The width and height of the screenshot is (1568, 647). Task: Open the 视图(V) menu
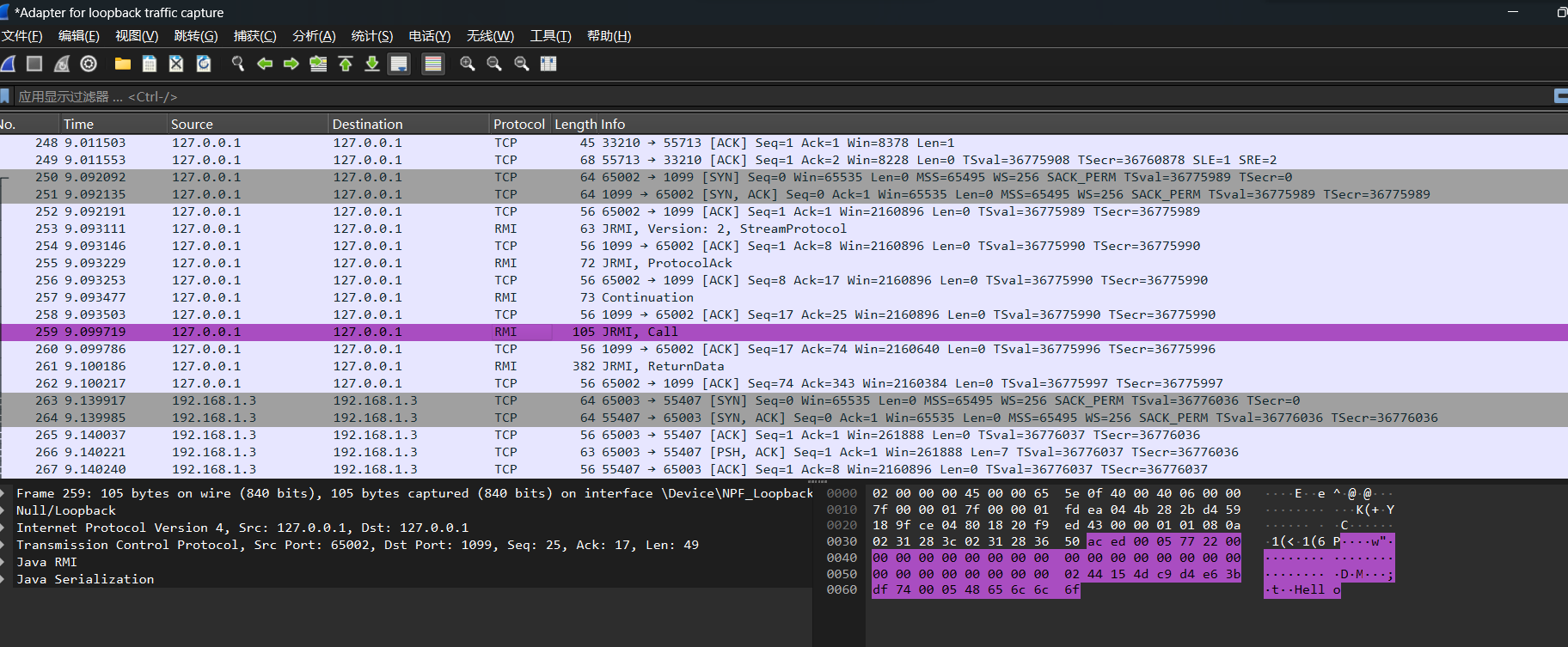137,36
